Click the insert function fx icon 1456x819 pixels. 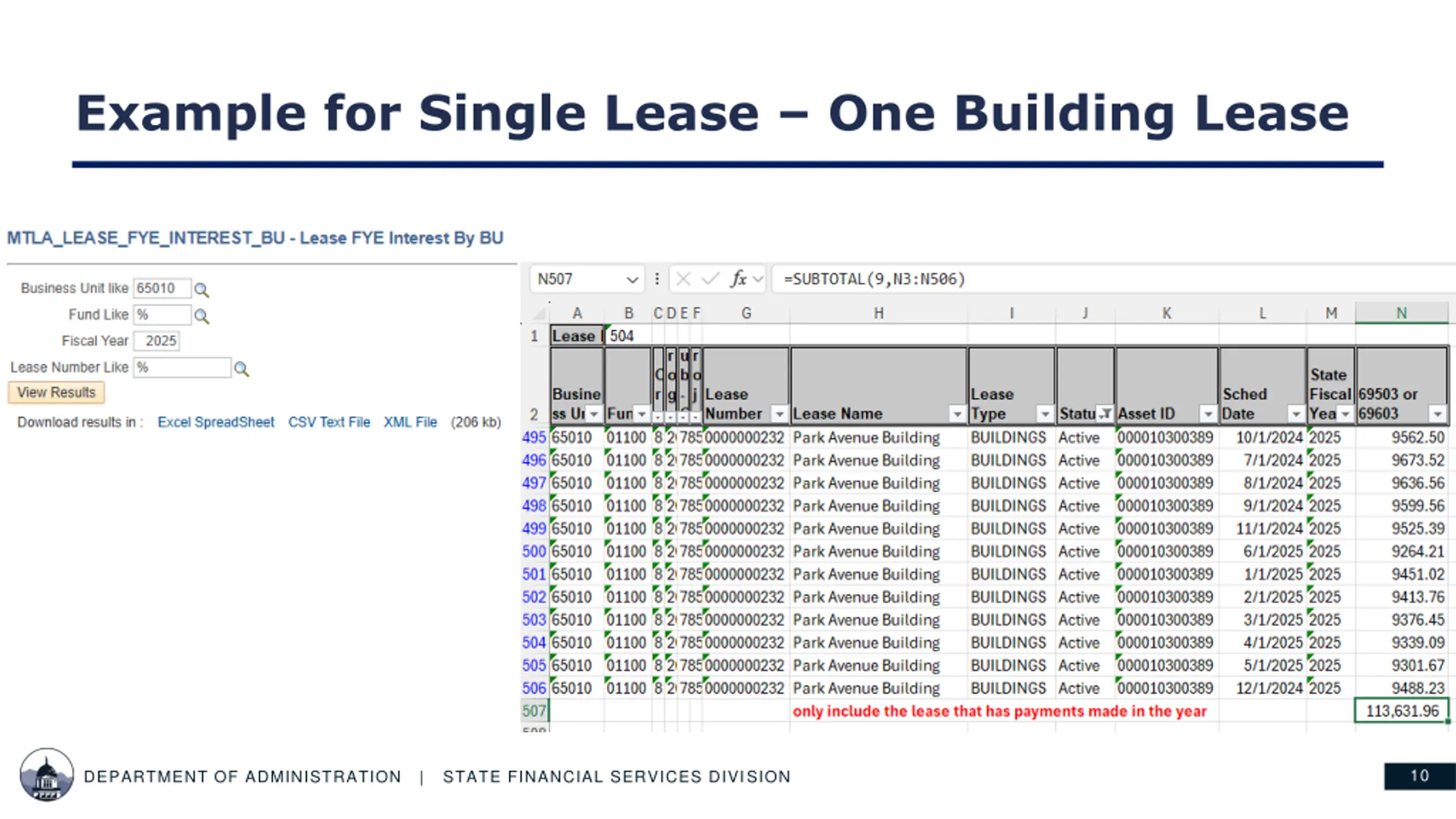pyautogui.click(x=738, y=279)
